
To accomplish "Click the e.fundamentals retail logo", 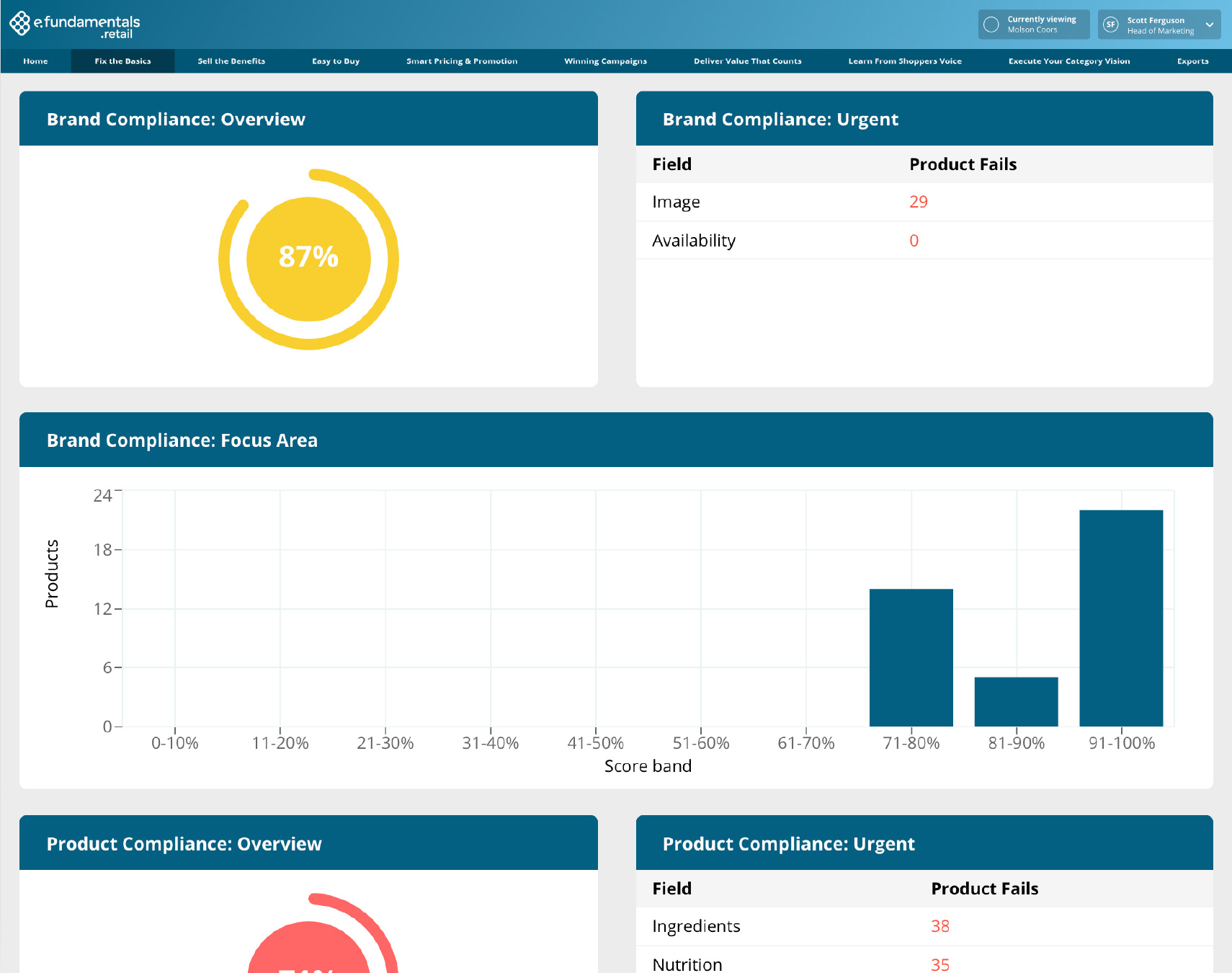I will (x=74, y=25).
